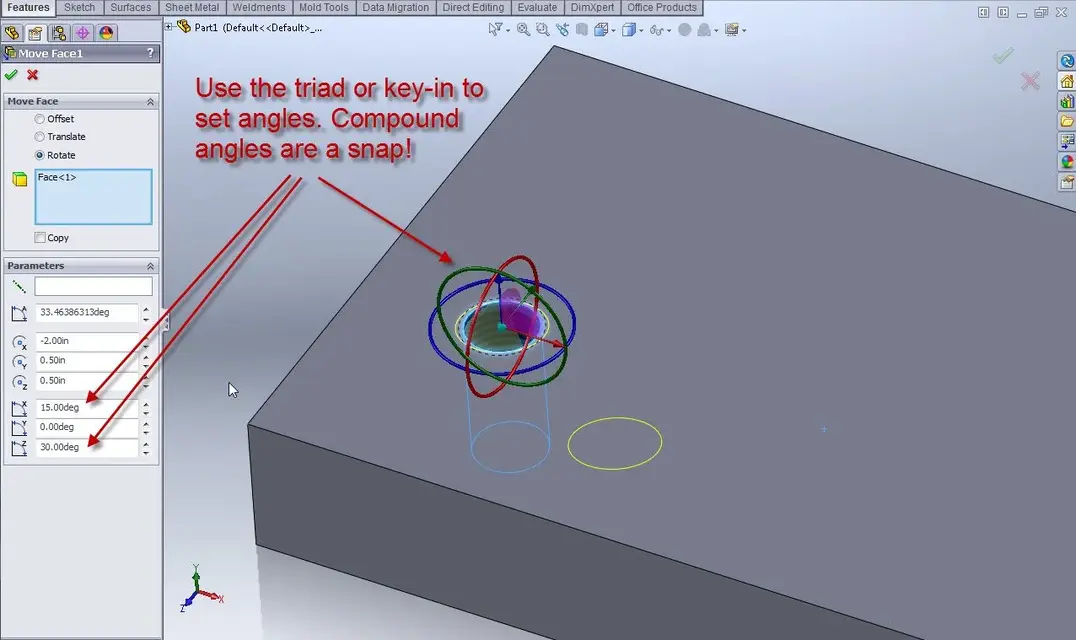Click the Section View icon
1076x640 pixels.
click(x=581, y=29)
